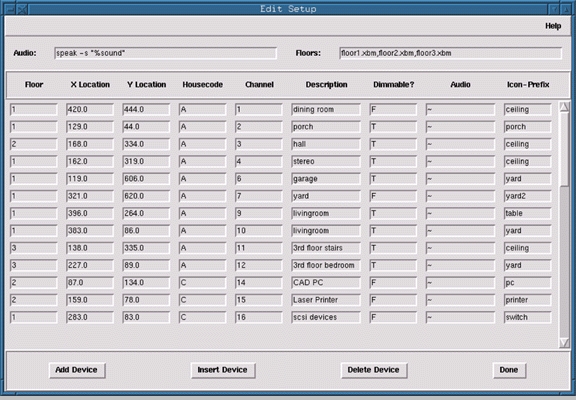The height and width of the screenshot is (400, 576).
Task: Open the Help menu
Action: (x=553, y=26)
